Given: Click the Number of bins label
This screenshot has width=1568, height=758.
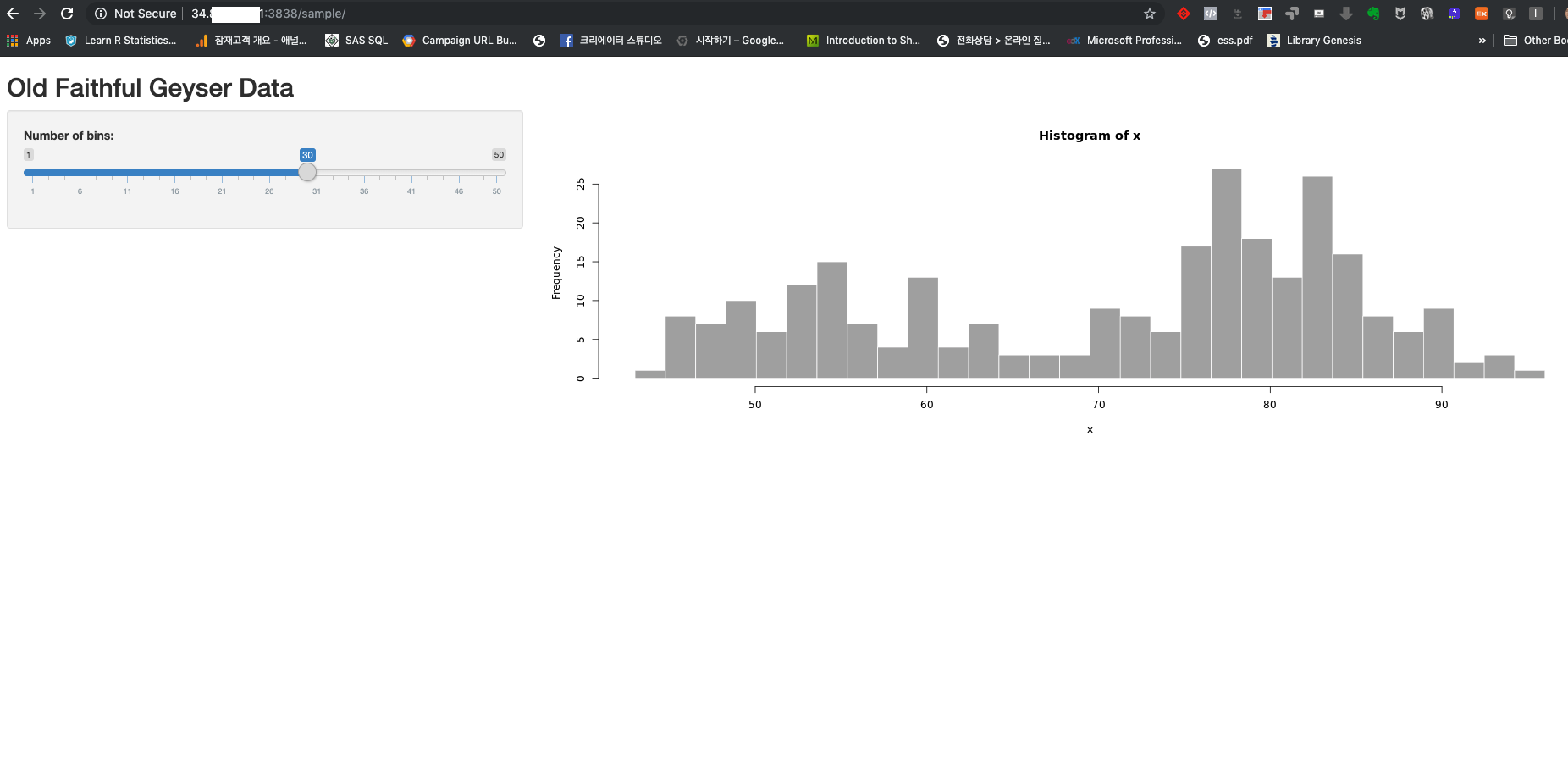Looking at the screenshot, I should coord(69,136).
